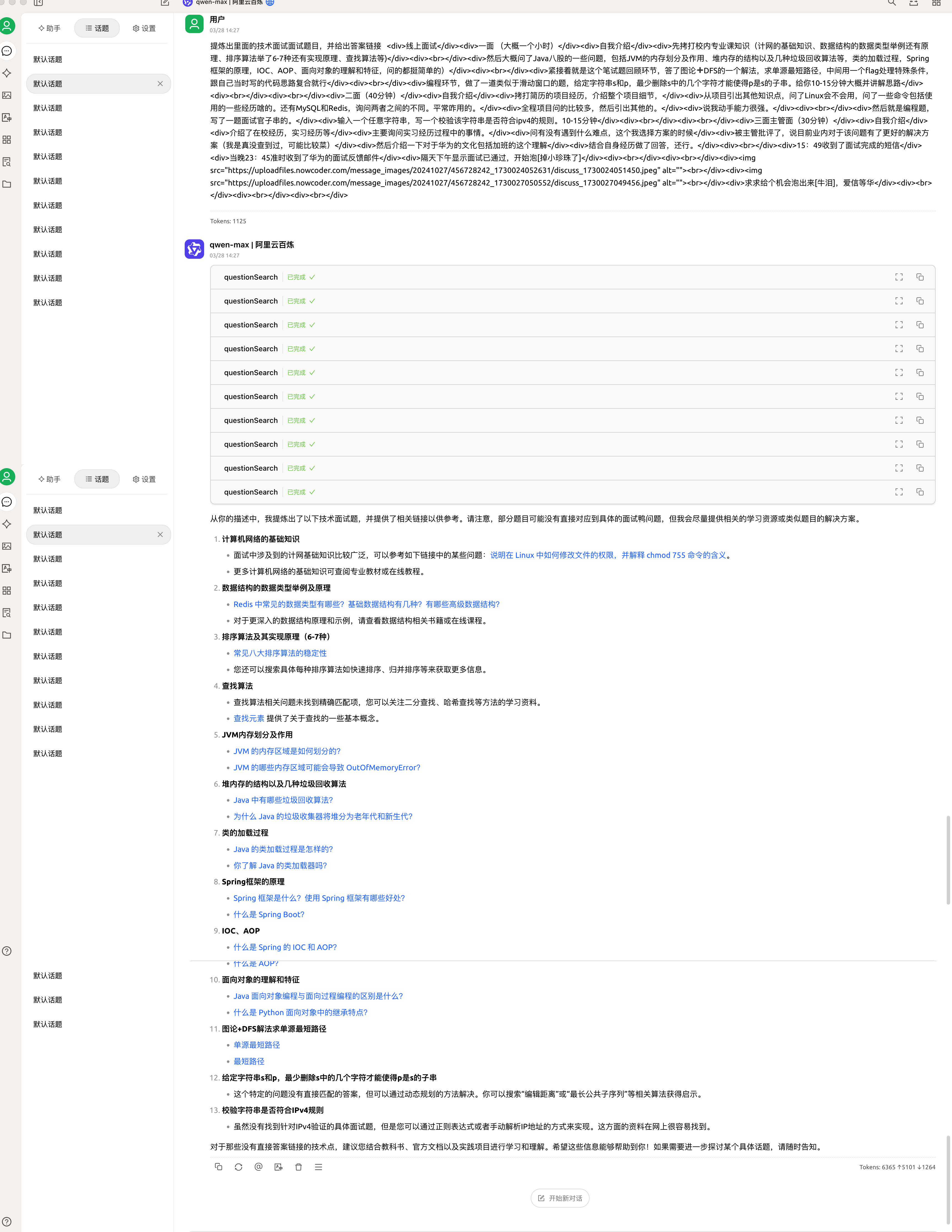Open the message more-options menu icon
Screen dimensions: 952x1232
[x=318, y=1166]
